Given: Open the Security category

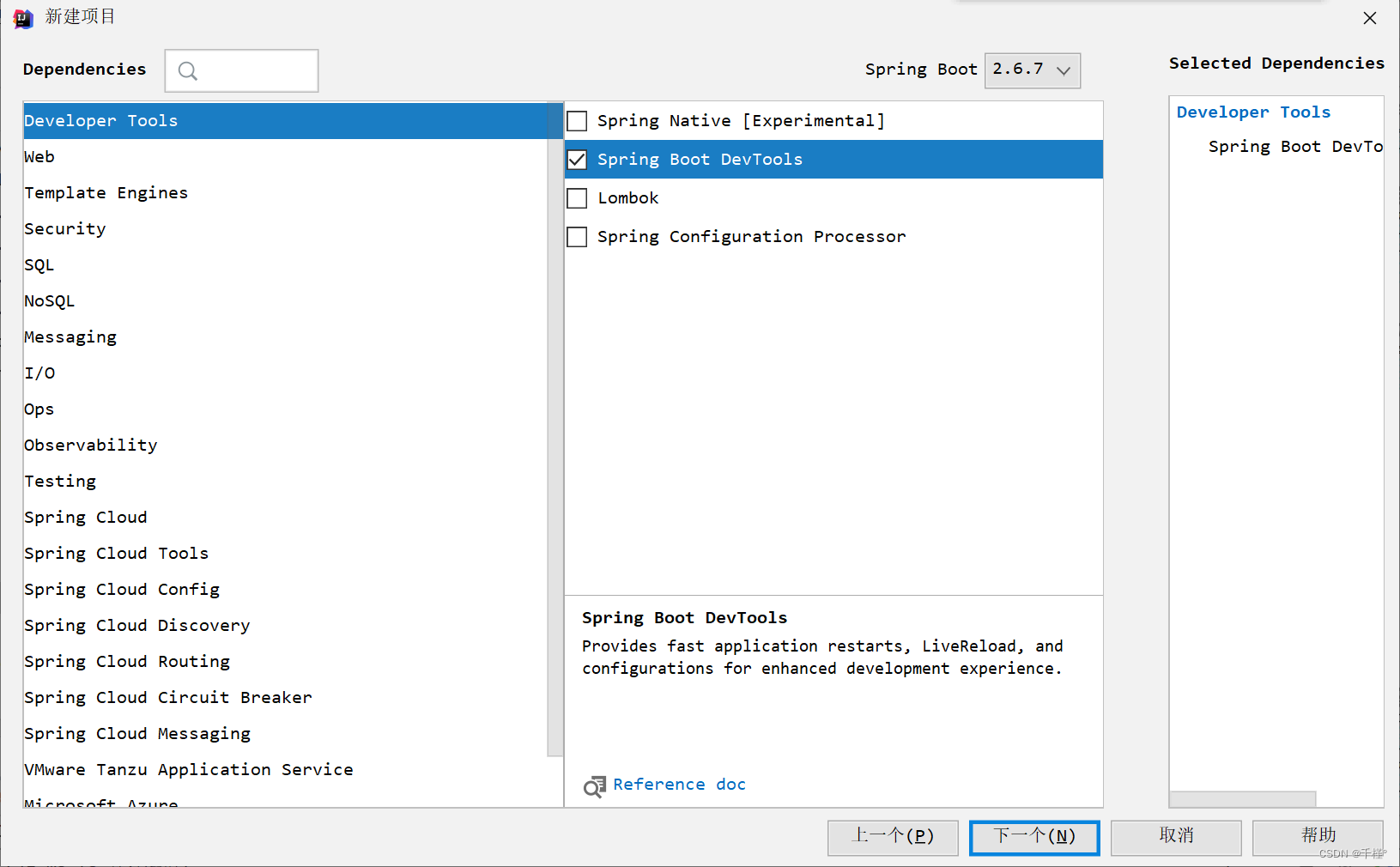Looking at the screenshot, I should [285, 229].
